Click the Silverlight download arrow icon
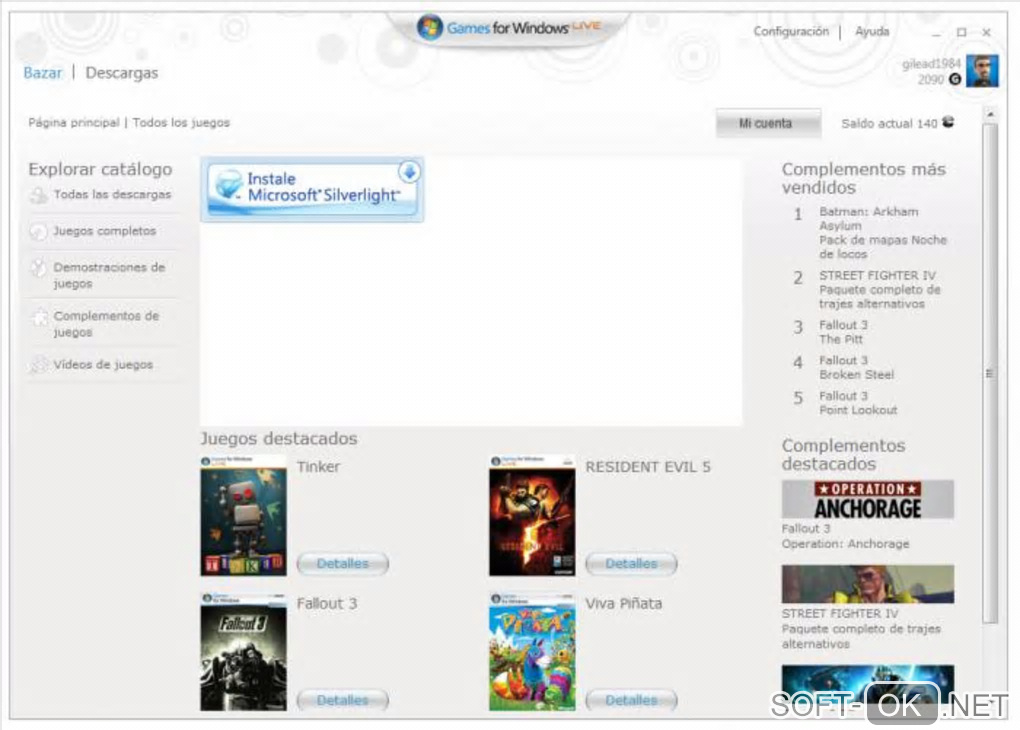1020x730 pixels. coord(409,172)
